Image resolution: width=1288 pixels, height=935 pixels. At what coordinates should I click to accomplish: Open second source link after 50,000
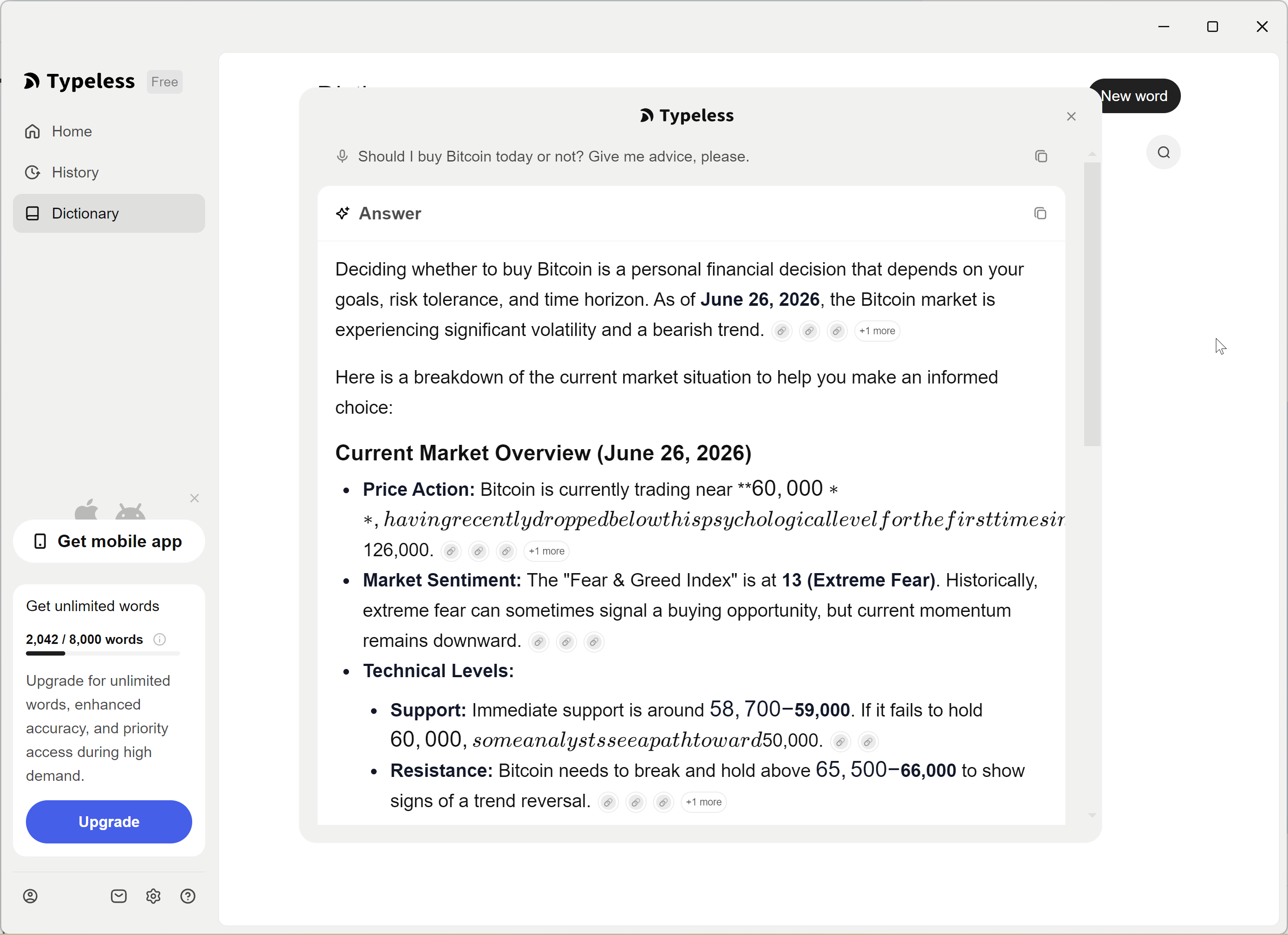pos(868,742)
